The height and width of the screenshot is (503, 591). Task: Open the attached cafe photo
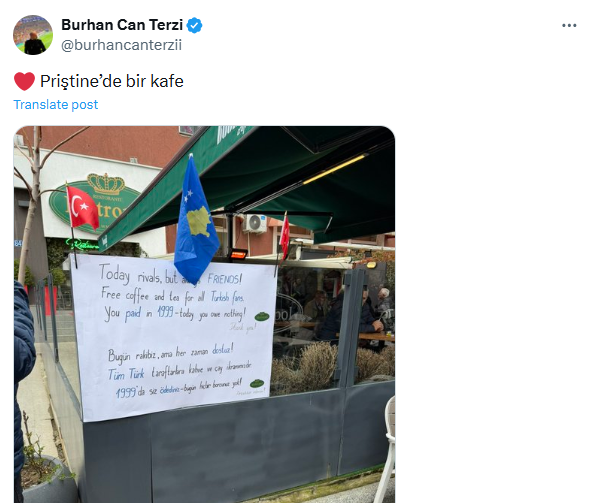pos(204,314)
